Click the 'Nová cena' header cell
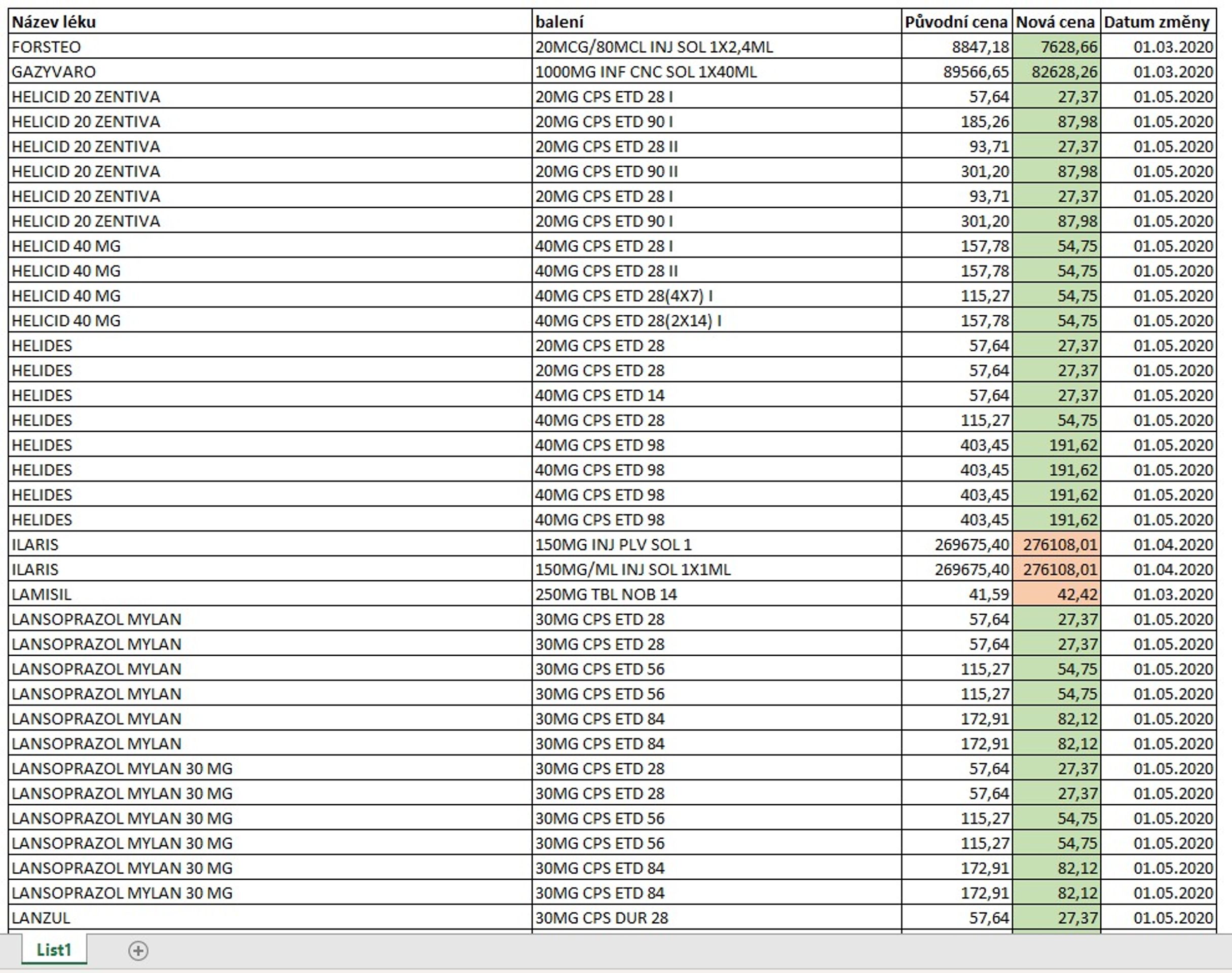The height and width of the screenshot is (973, 1232). 1057,22
